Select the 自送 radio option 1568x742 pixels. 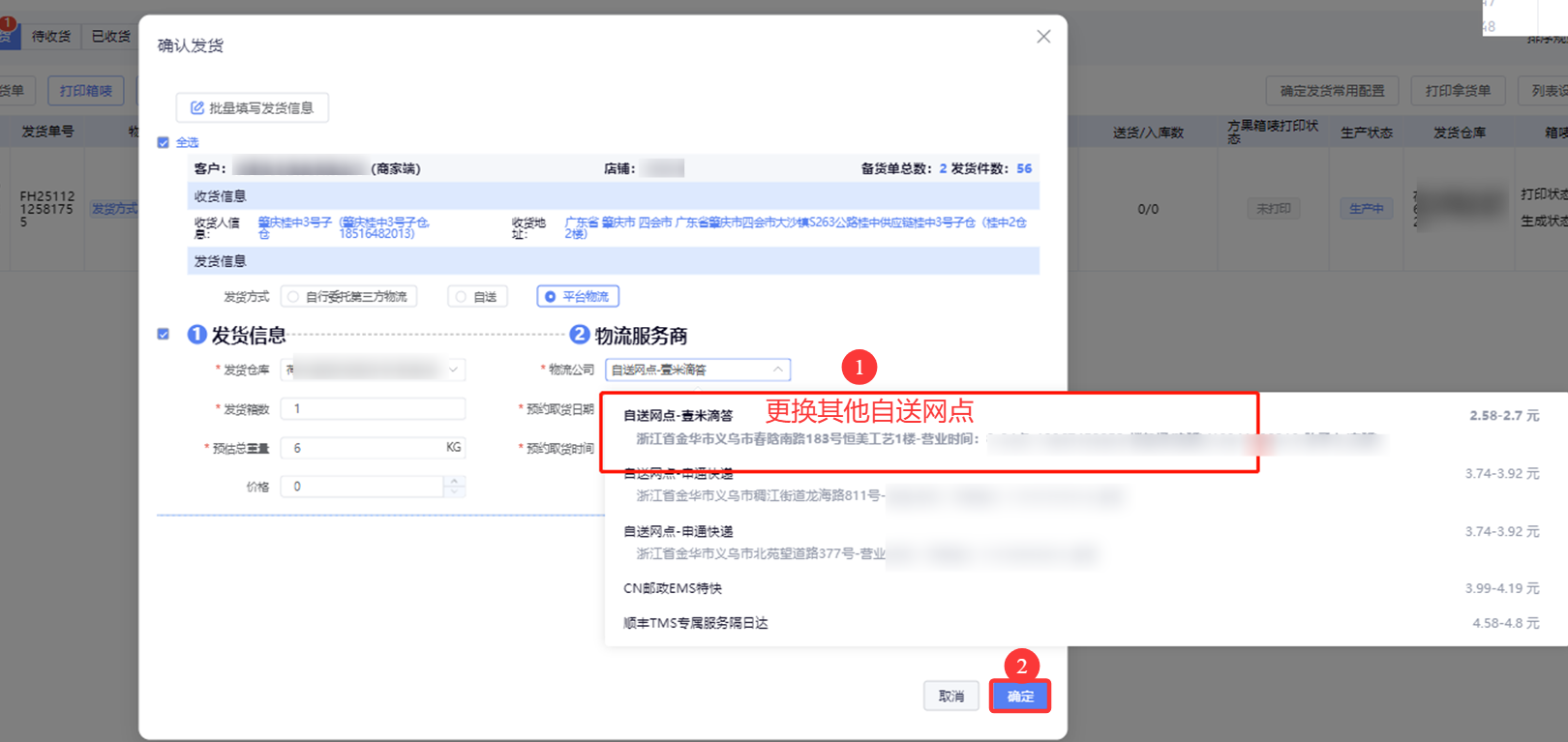477,296
